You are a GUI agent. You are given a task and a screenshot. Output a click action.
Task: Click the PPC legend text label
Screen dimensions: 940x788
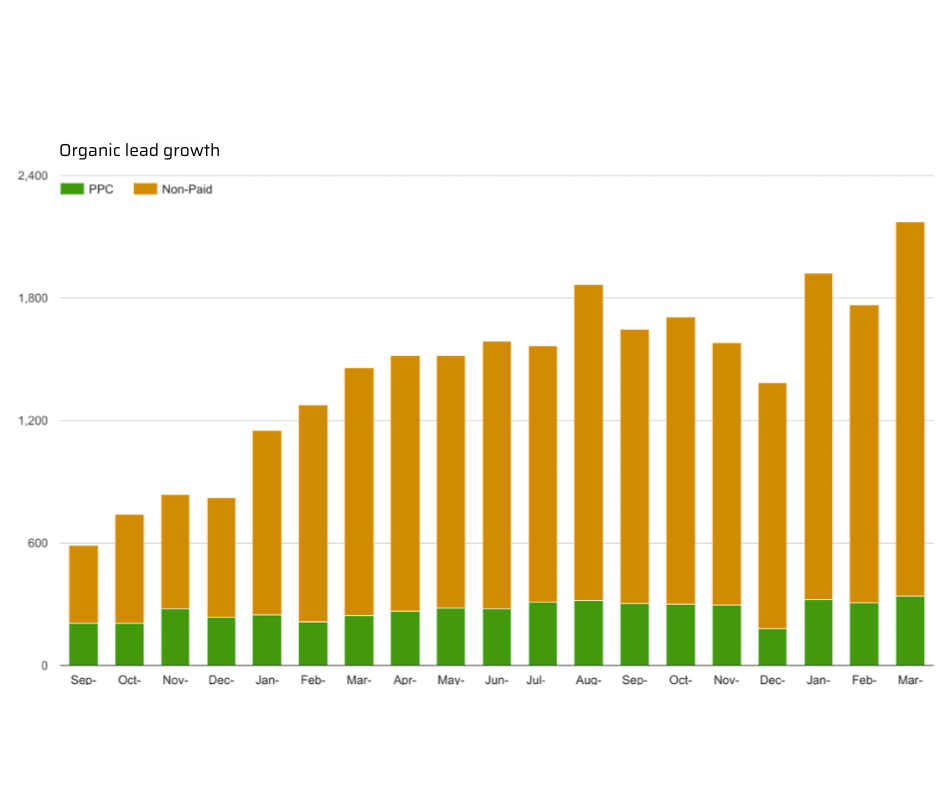[x=101, y=189]
